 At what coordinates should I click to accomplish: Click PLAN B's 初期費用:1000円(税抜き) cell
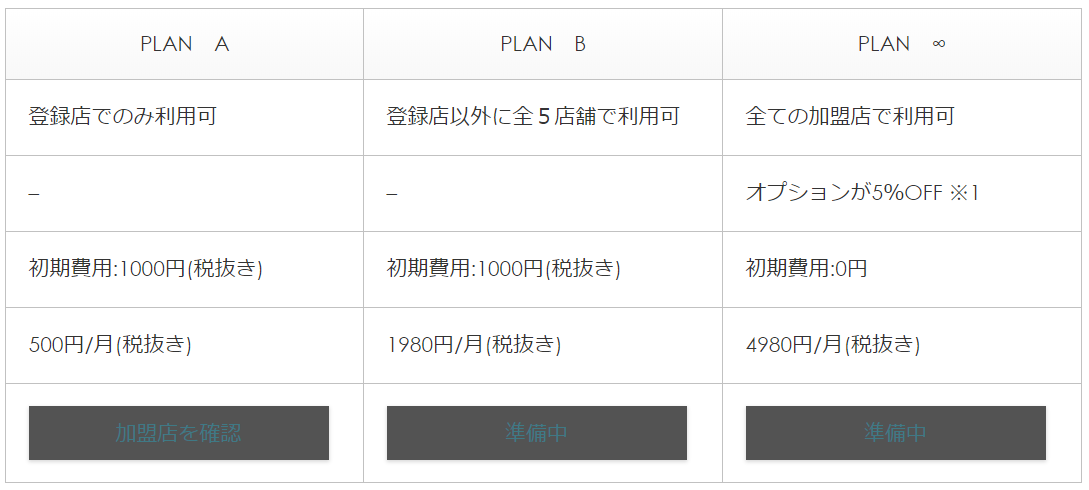[x=504, y=269]
